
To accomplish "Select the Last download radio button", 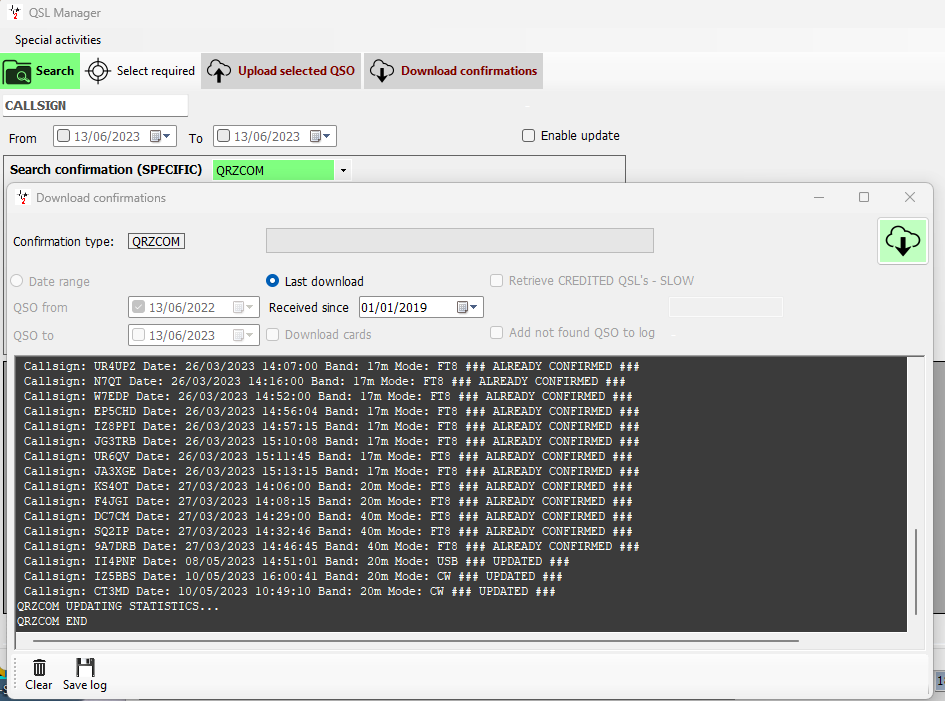I will point(272,281).
